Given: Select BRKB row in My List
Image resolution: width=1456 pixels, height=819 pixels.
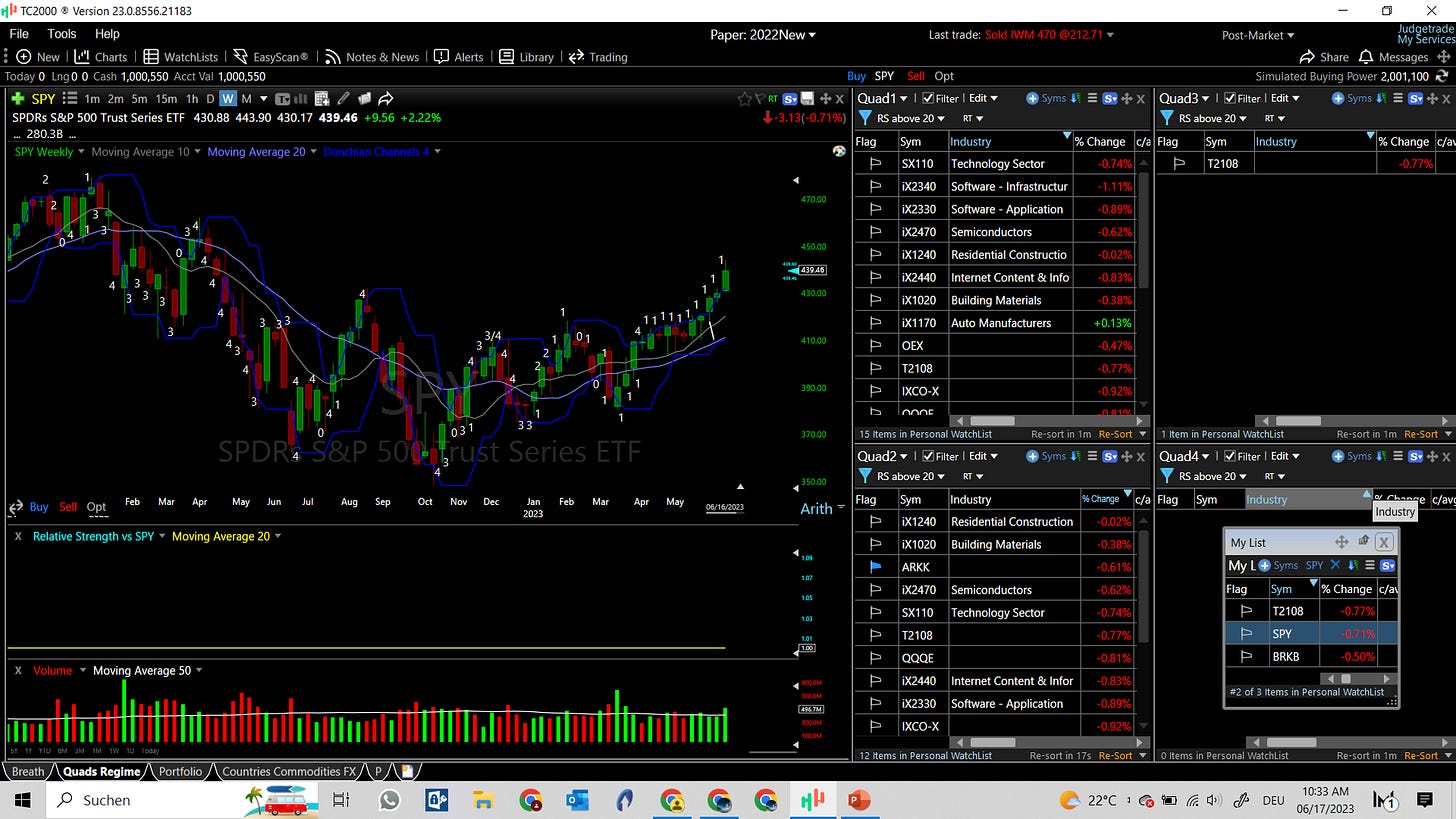Looking at the screenshot, I should (1311, 656).
